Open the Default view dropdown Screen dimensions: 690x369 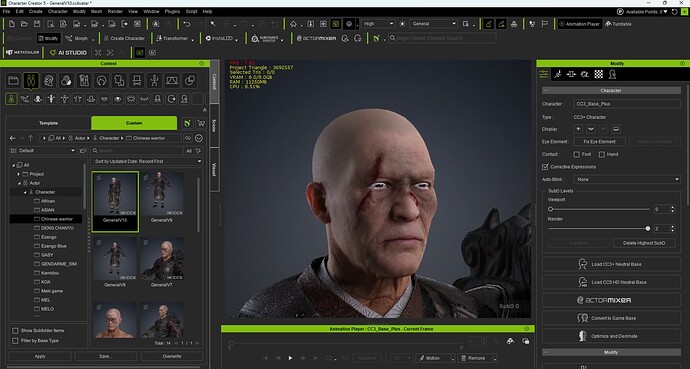click(43, 150)
